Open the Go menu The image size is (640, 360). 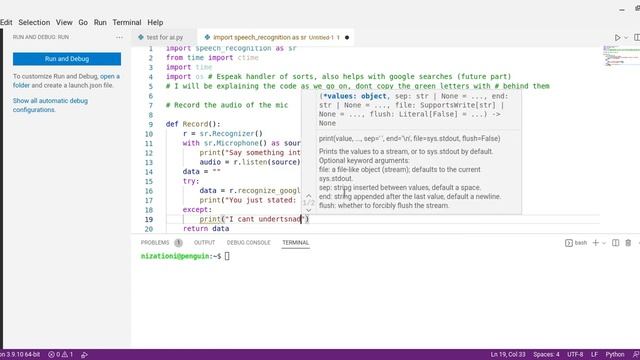click(x=83, y=22)
